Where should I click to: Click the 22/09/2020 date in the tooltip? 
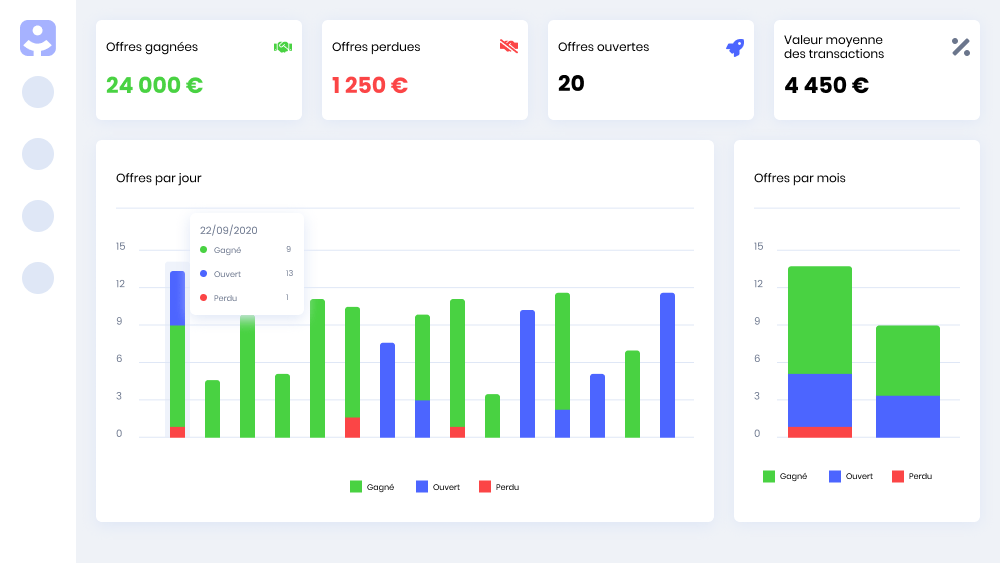(x=229, y=230)
